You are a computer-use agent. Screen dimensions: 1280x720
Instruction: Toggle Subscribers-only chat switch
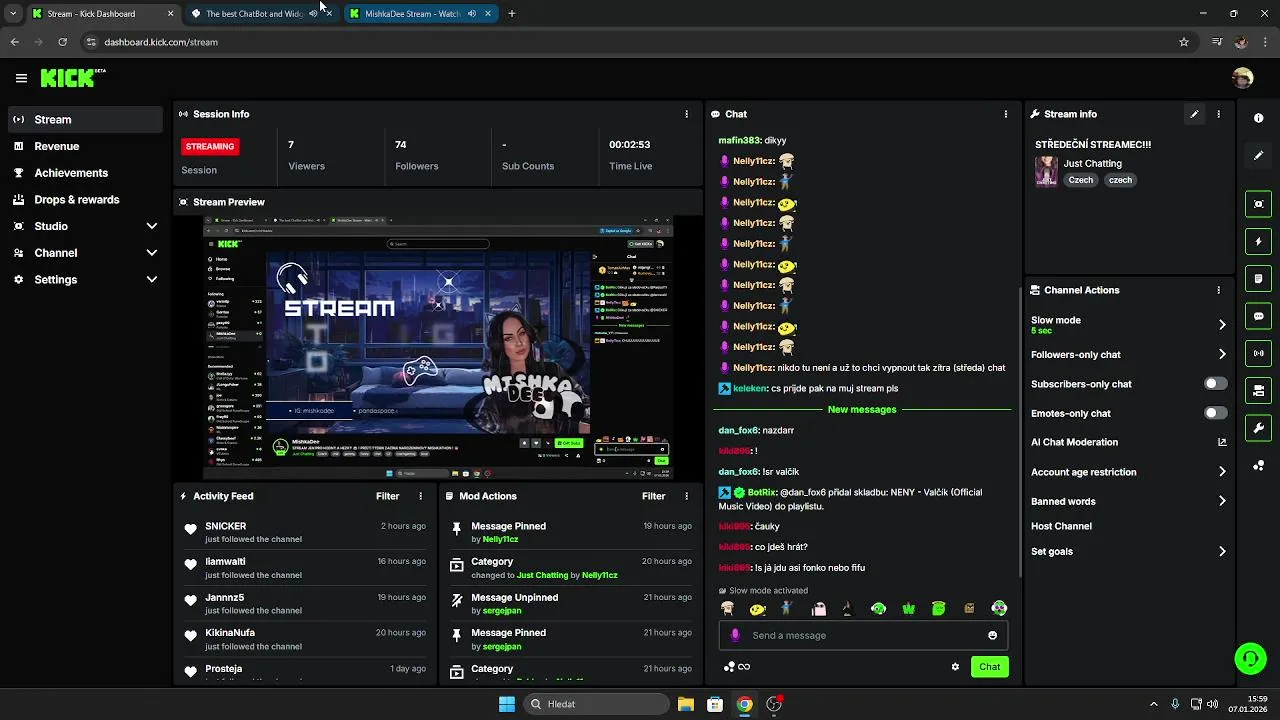coord(1215,384)
